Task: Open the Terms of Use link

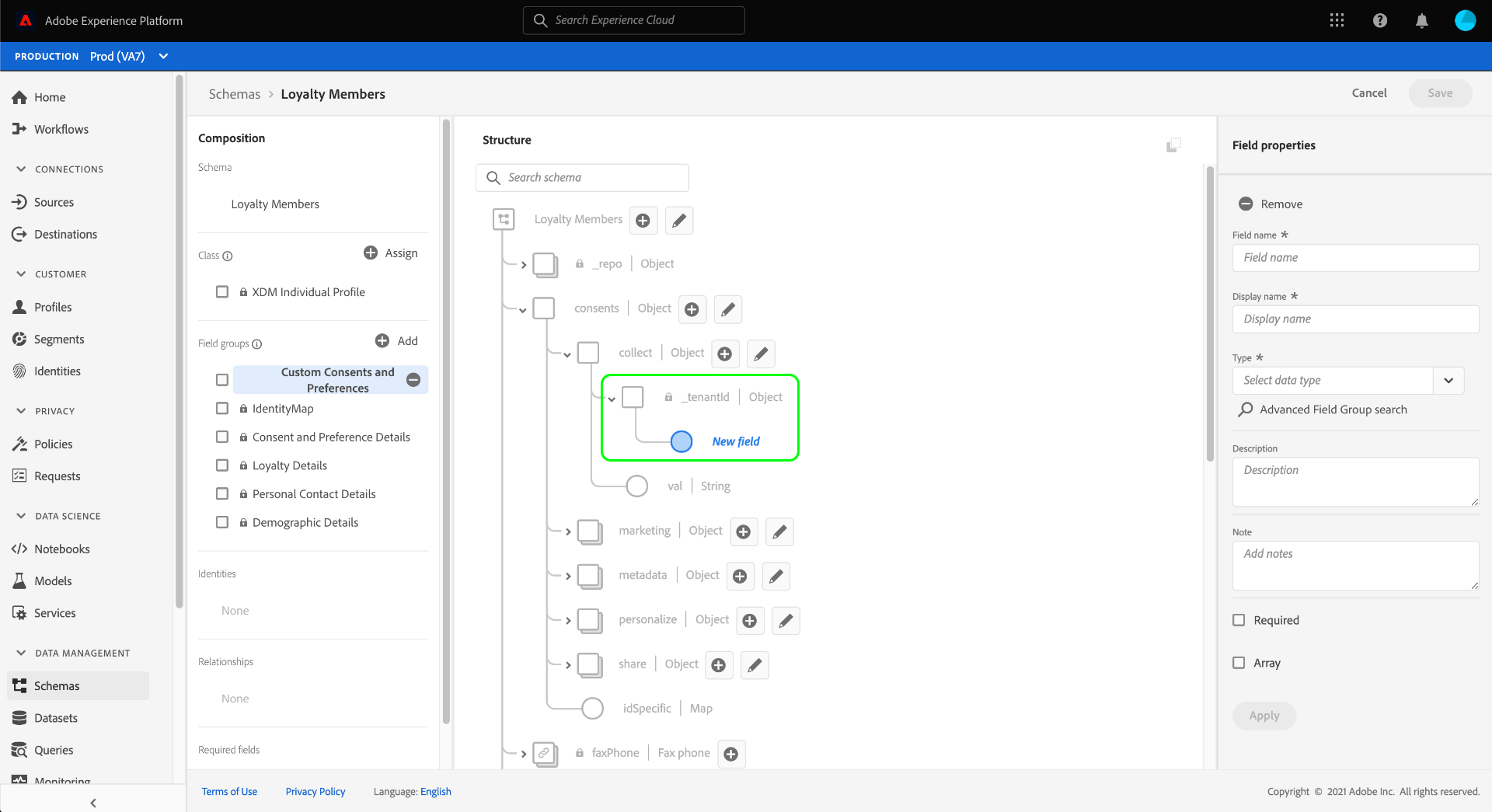Action: click(229, 791)
